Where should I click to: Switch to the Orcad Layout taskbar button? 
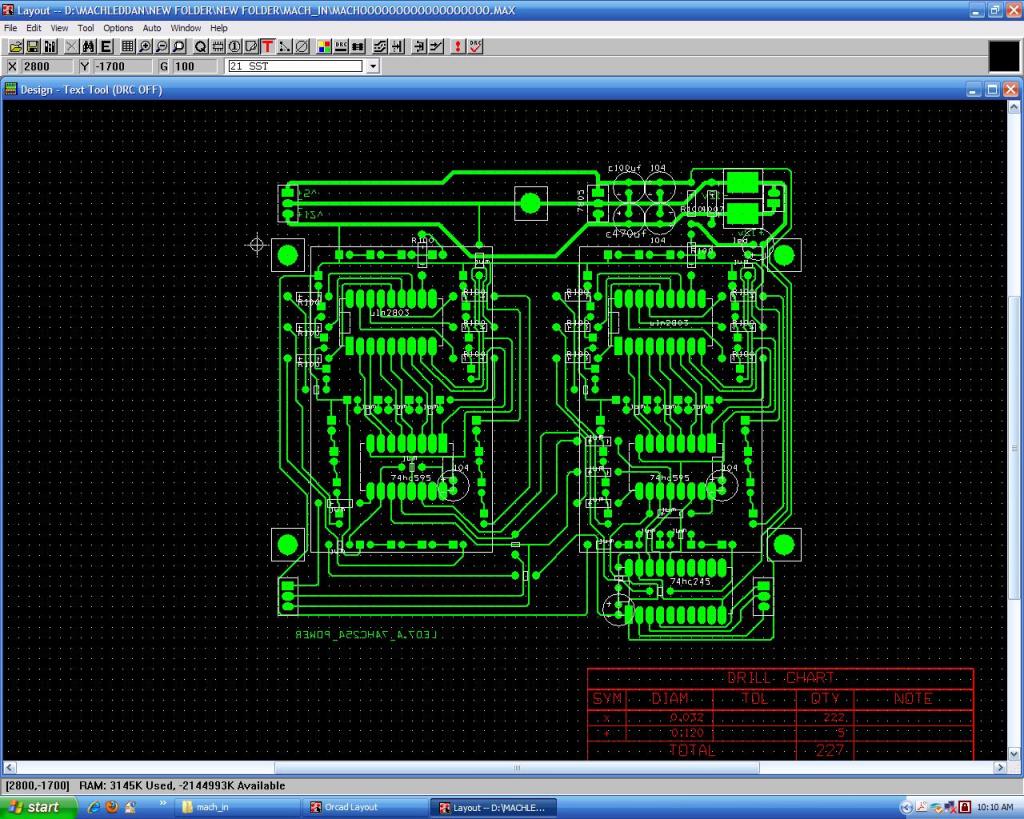coord(366,807)
